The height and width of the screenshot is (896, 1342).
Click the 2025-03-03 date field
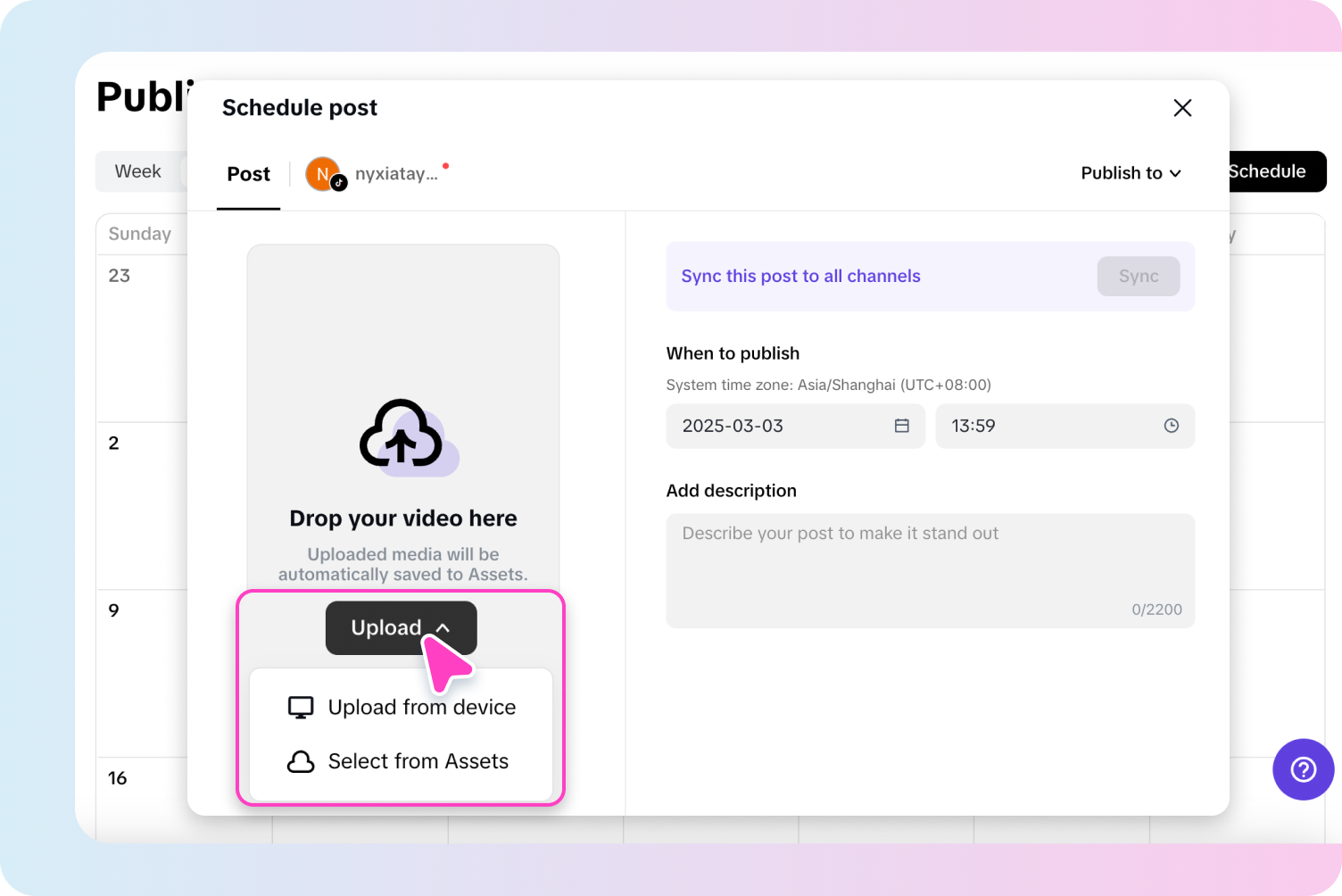pyautogui.click(x=785, y=426)
